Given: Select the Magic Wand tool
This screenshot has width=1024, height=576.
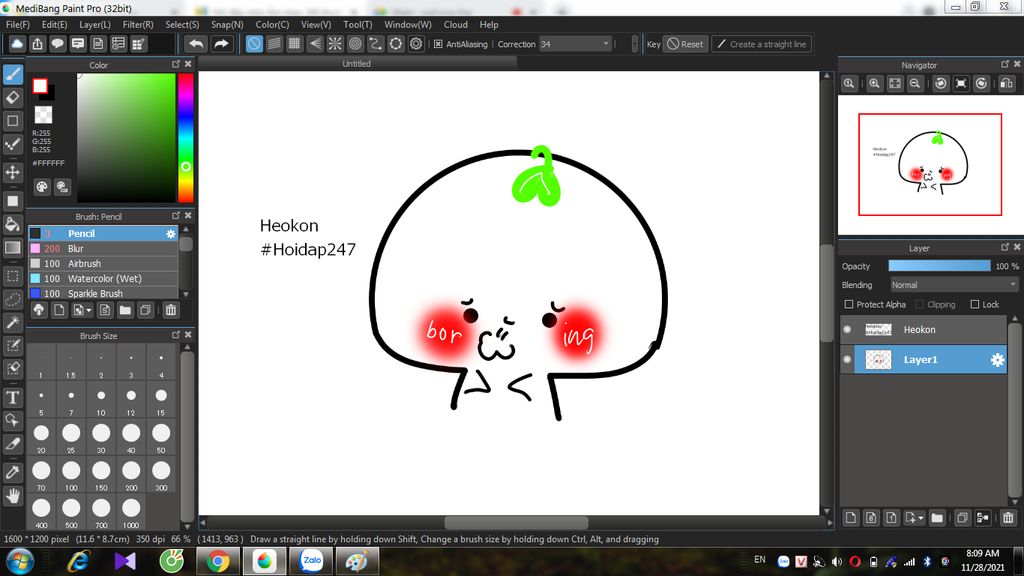Looking at the screenshot, I should 12,323.
